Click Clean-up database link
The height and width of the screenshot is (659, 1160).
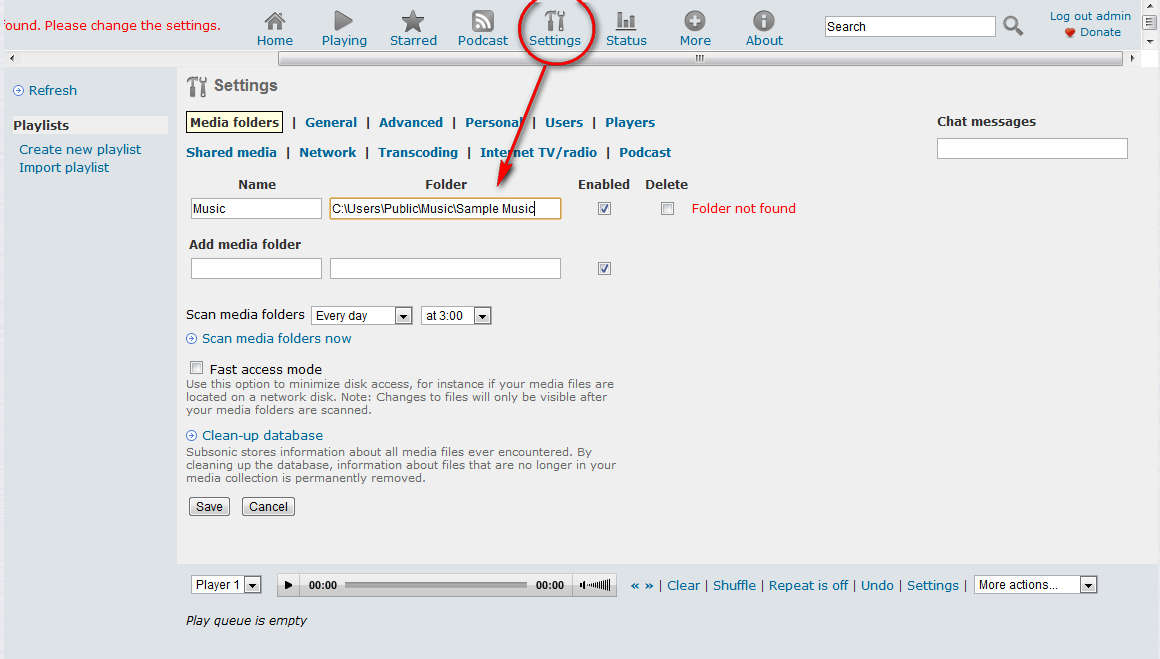click(x=263, y=436)
